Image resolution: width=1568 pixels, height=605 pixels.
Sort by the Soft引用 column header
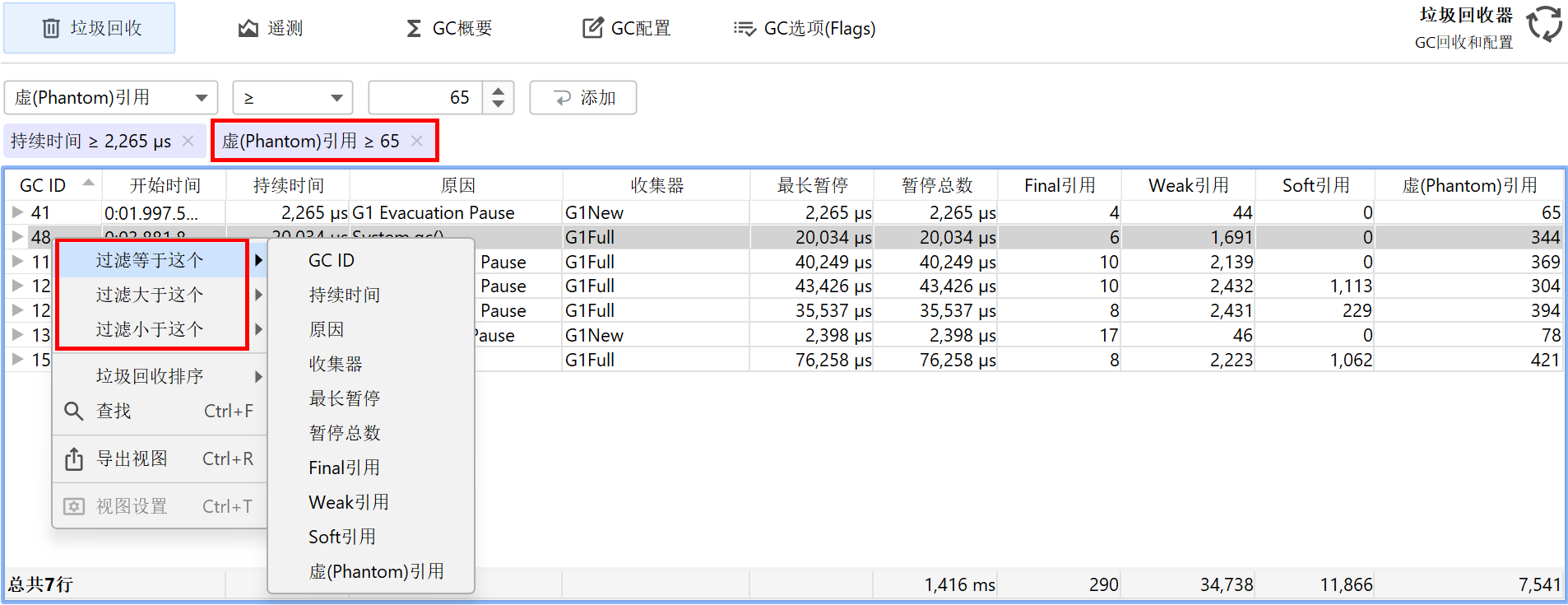1315,185
